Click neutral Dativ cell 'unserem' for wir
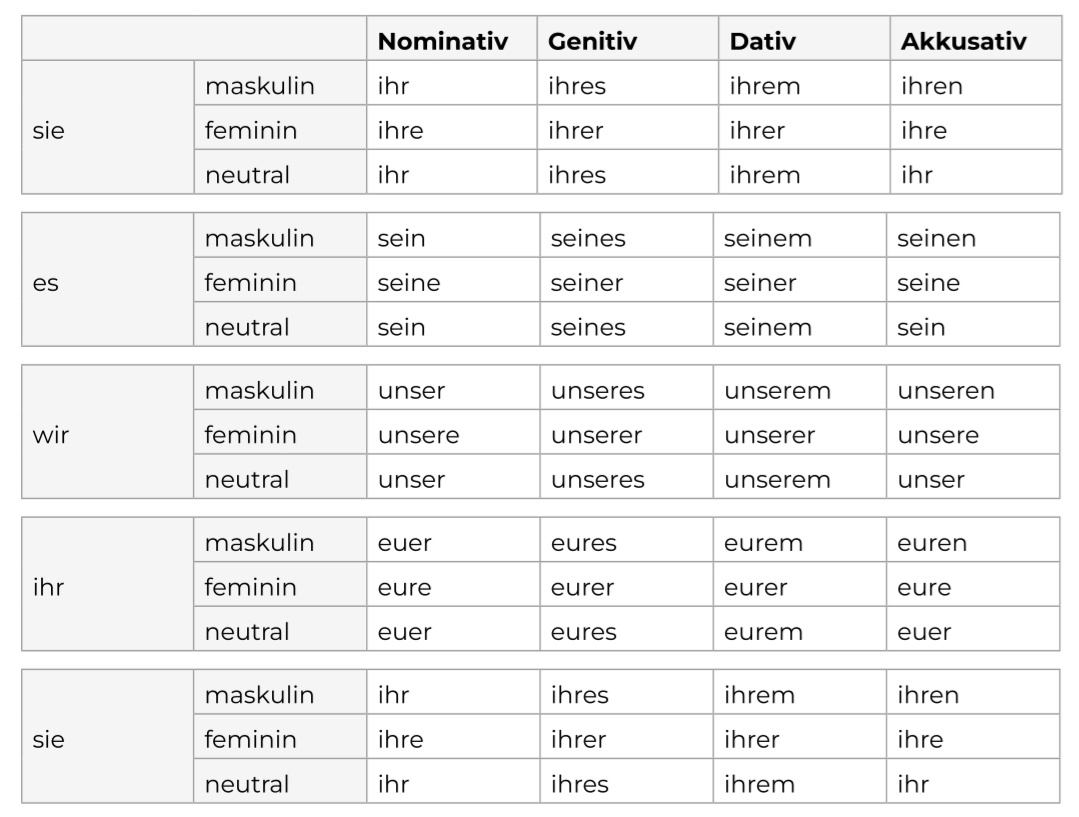Viewport: 1079px width, 817px height. click(x=777, y=479)
